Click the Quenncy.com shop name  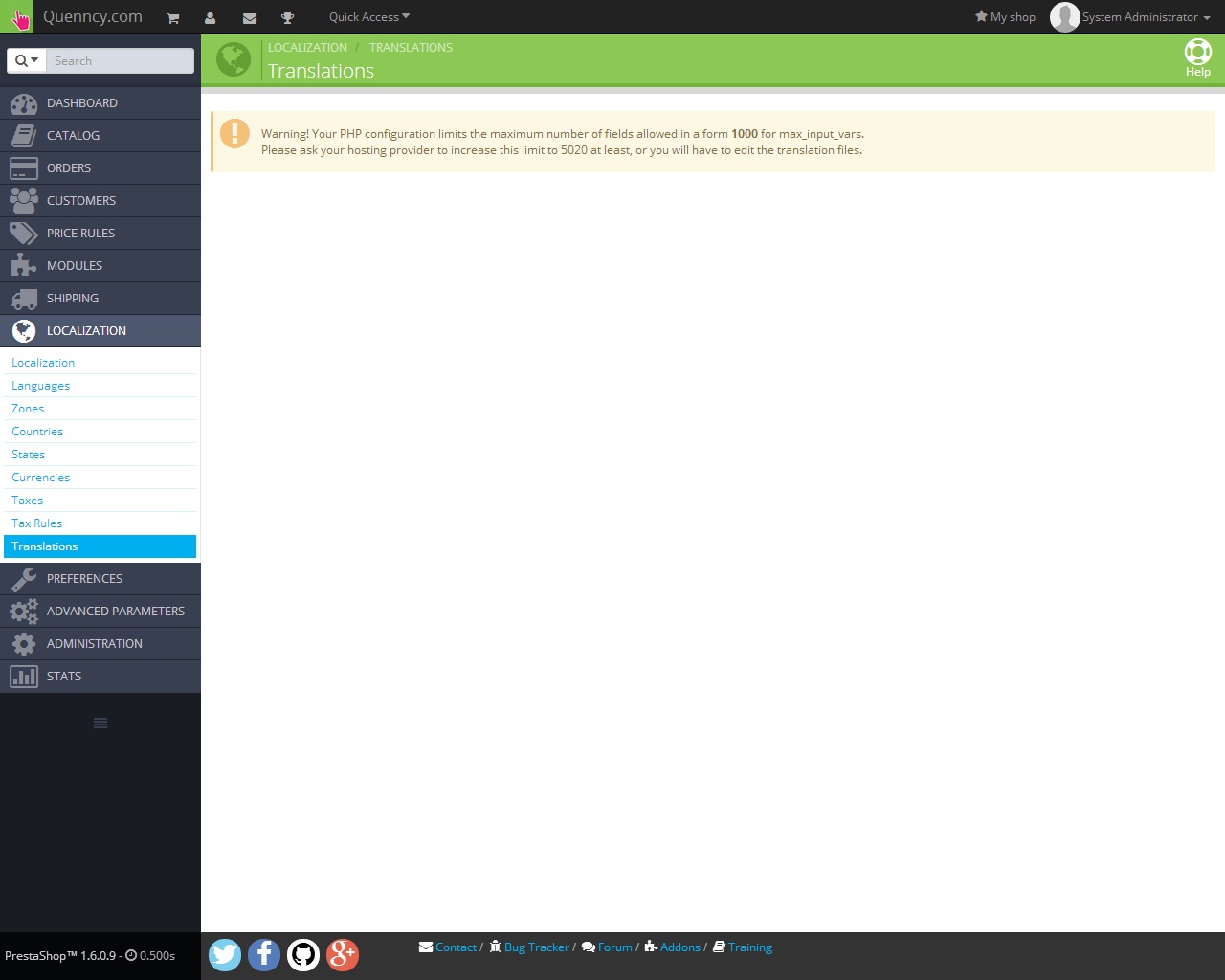pyautogui.click(x=93, y=17)
